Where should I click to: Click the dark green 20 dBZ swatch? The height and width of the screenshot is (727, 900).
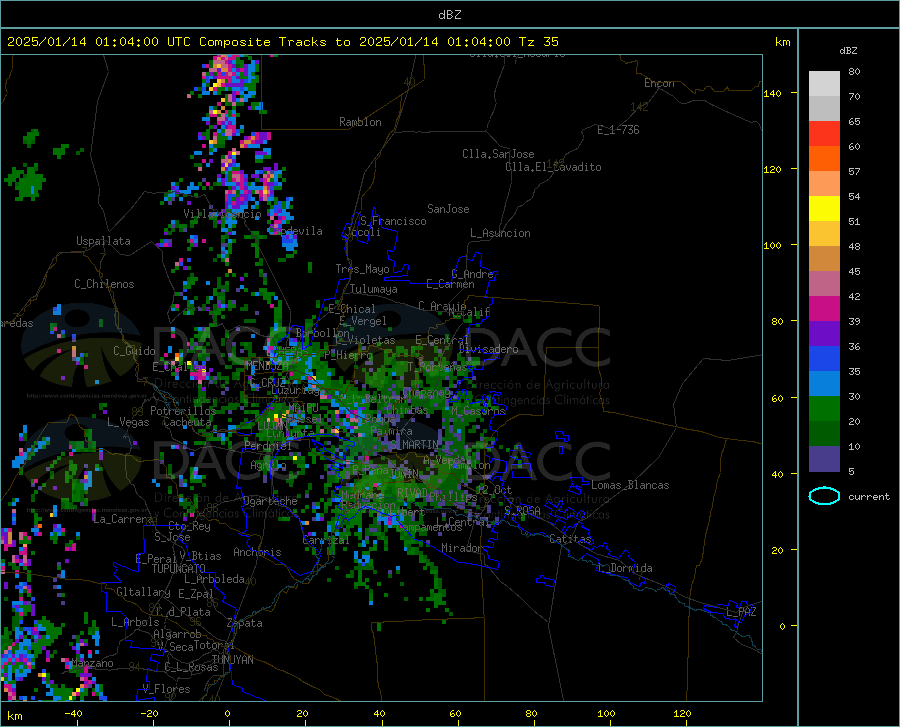(824, 434)
